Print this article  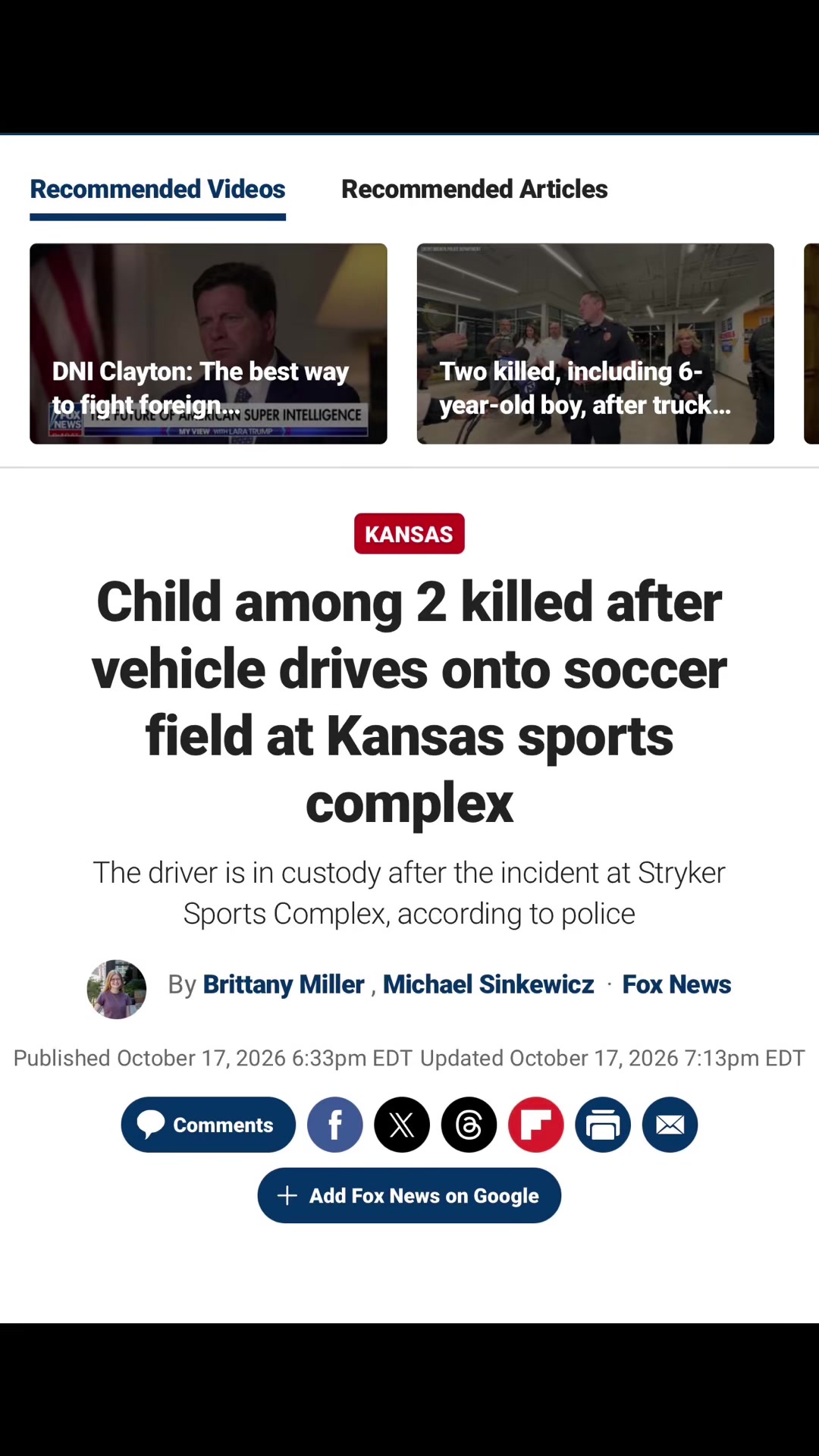point(603,1125)
